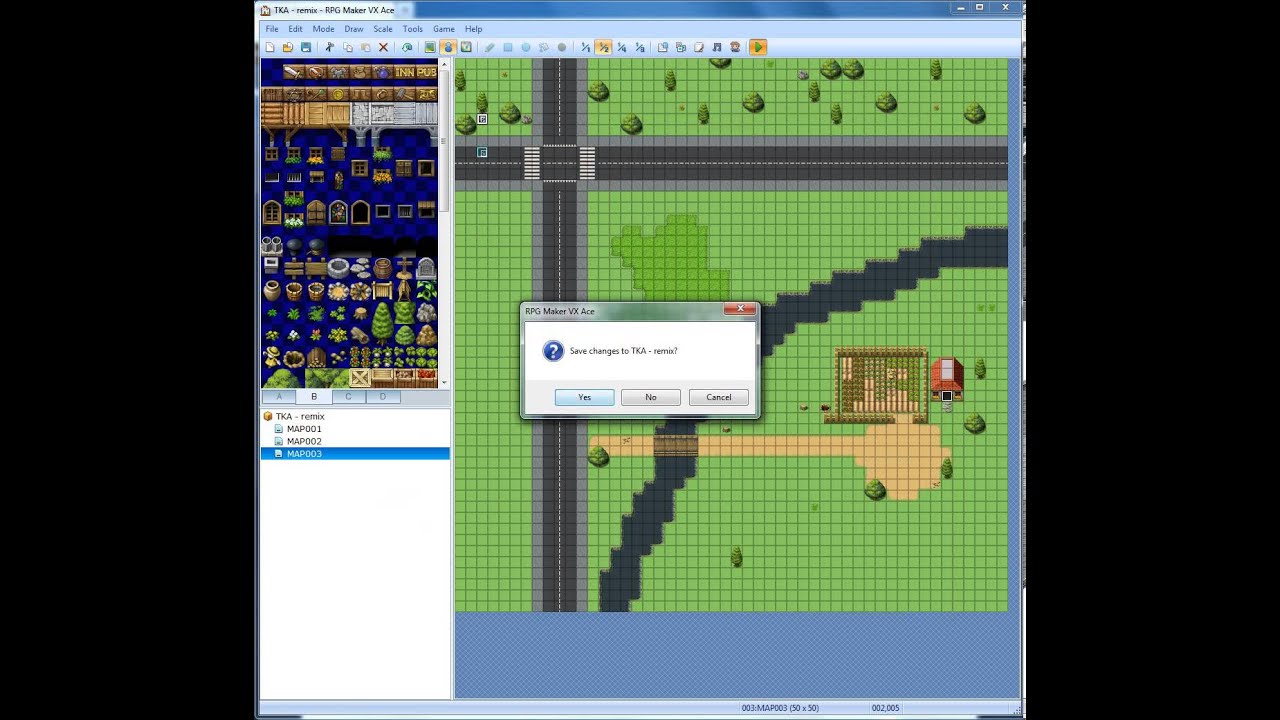Open the Database toolbar icon

pos(662,47)
